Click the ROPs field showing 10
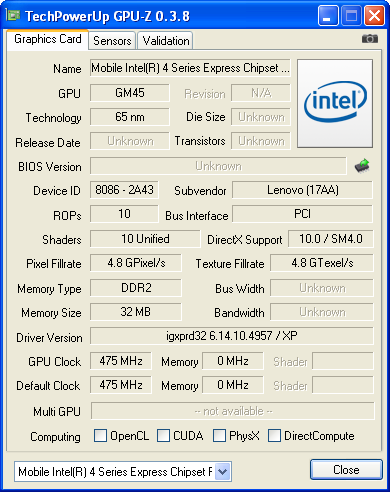Viewport: 390px width, 492px height. pos(124,214)
